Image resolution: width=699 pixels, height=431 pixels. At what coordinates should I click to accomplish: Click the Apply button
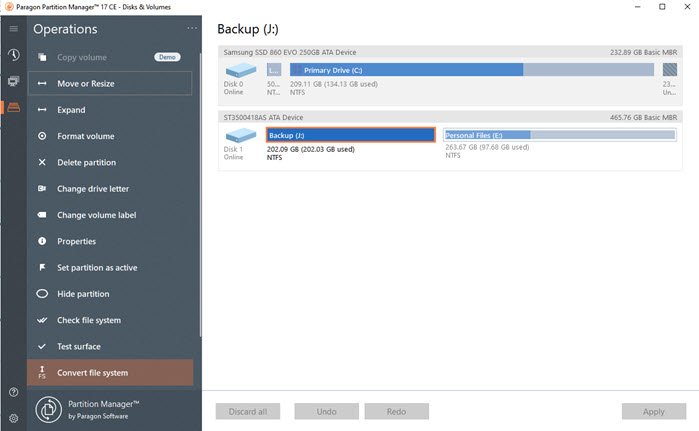(x=654, y=411)
